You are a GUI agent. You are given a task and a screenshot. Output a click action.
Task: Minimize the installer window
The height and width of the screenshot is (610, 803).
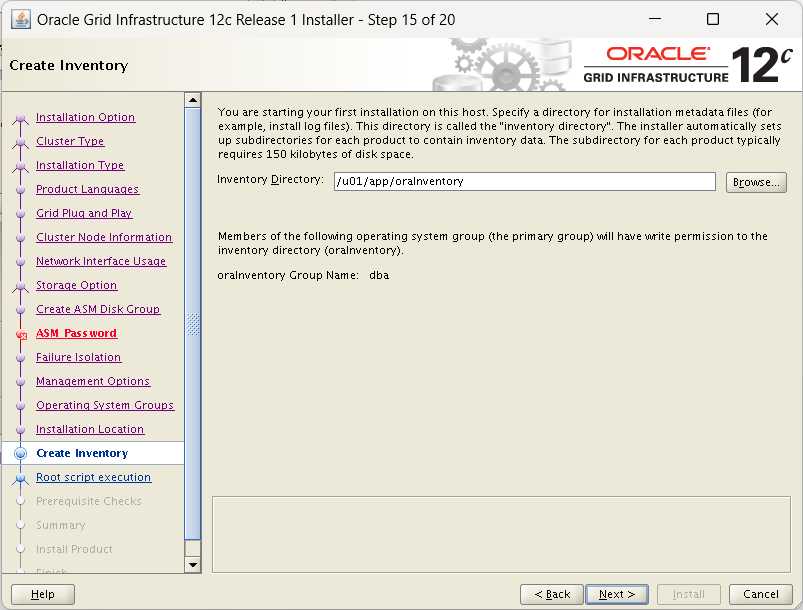(x=655, y=19)
